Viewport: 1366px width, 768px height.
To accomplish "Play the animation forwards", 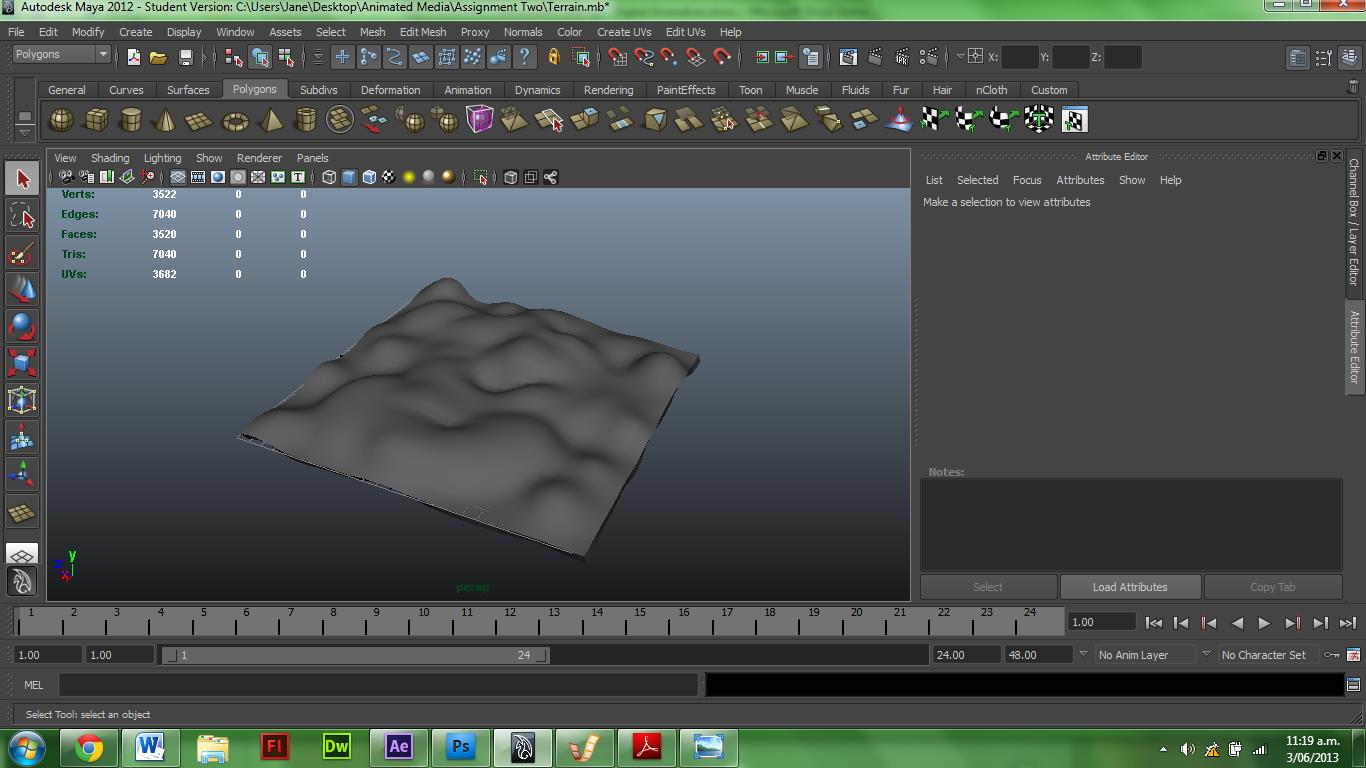I will (1264, 622).
